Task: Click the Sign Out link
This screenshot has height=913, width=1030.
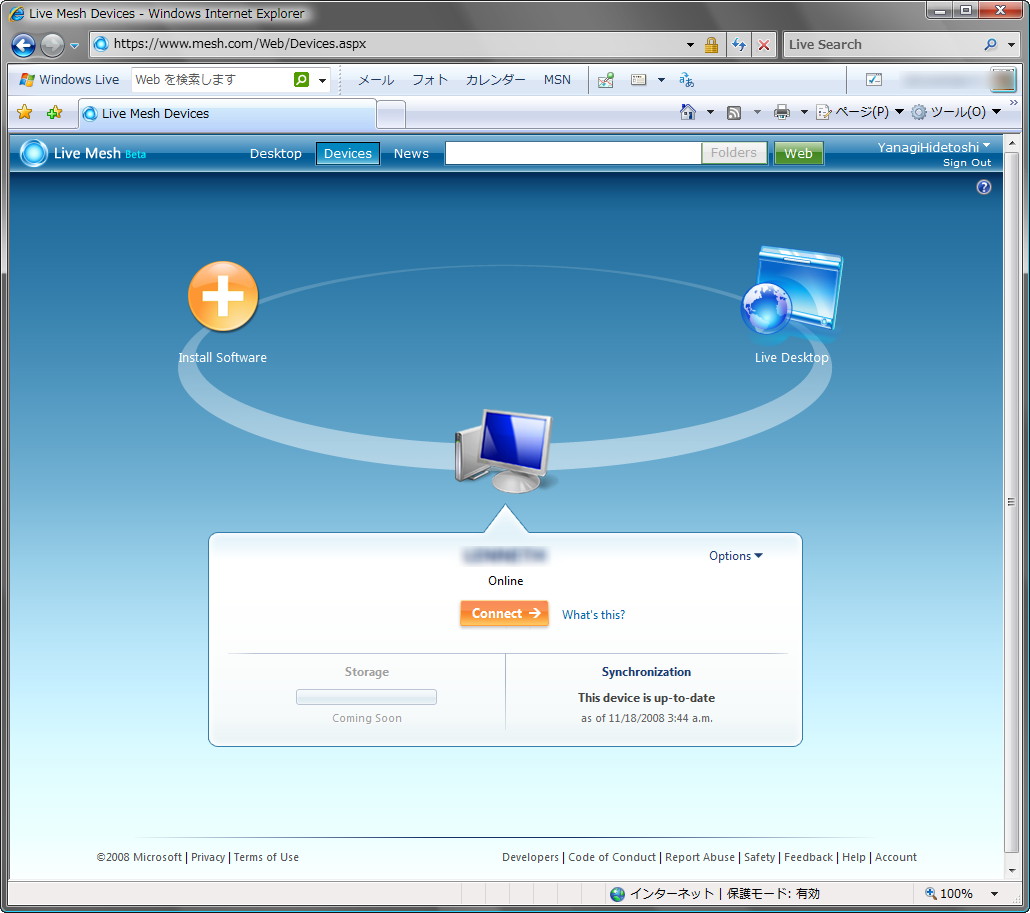Action: click(x=967, y=163)
